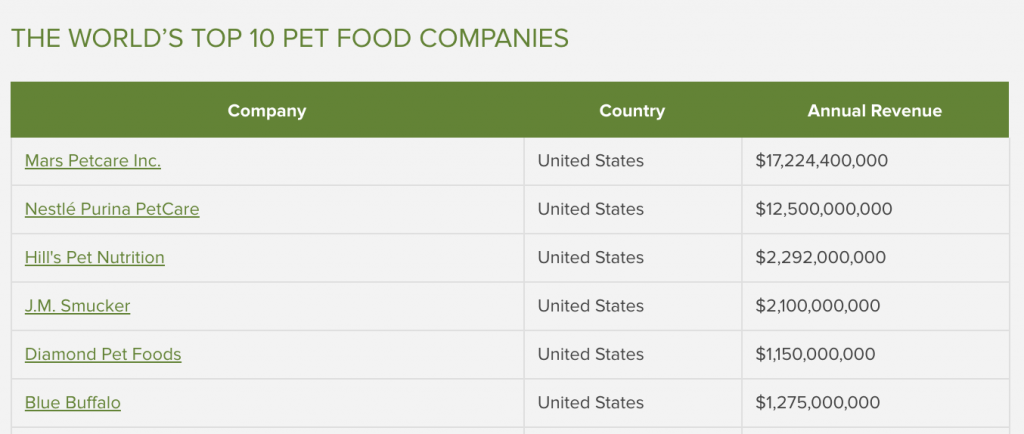Click the Annual Revenue column header
This screenshot has height=434, width=1024.
click(x=874, y=110)
